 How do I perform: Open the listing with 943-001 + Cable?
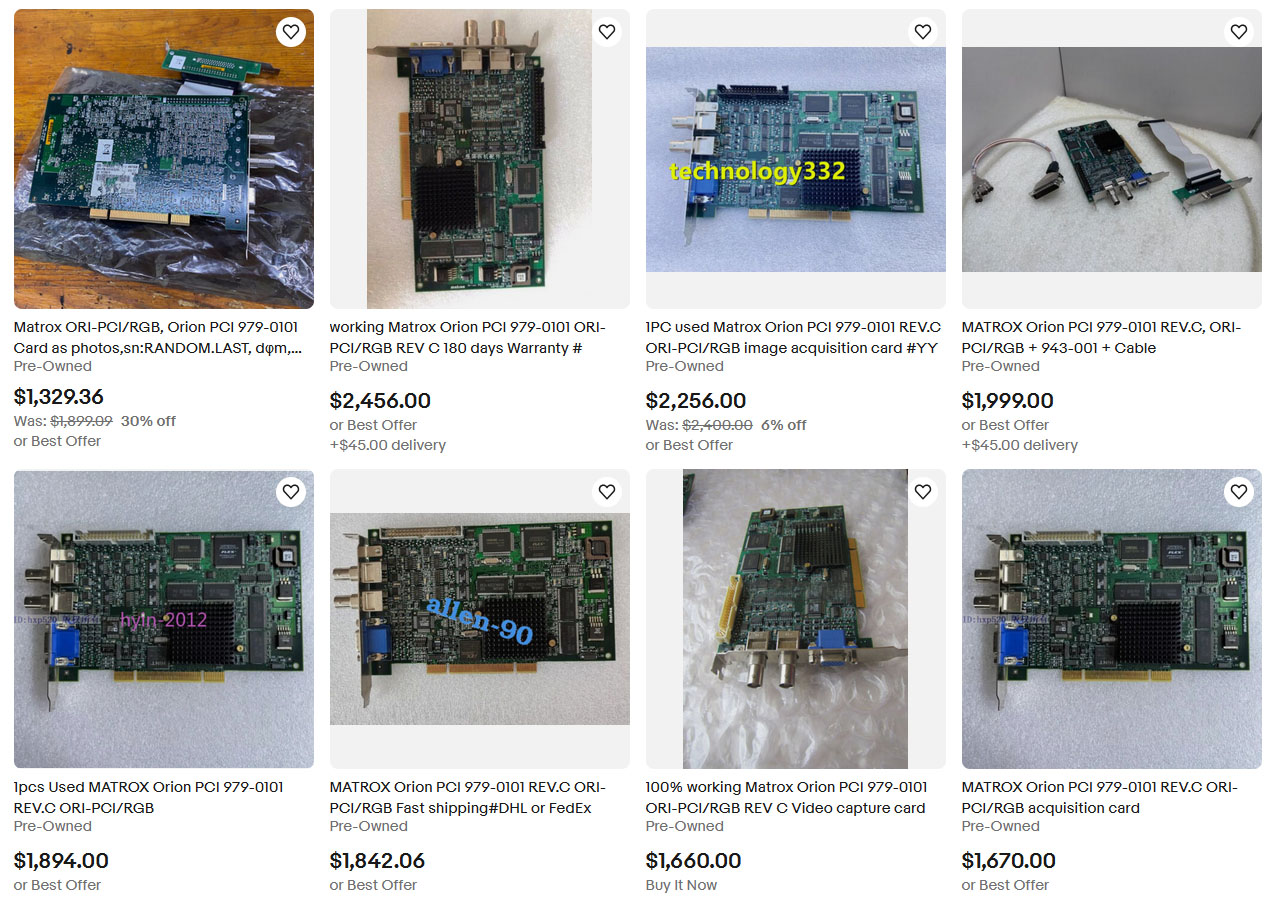point(1101,337)
